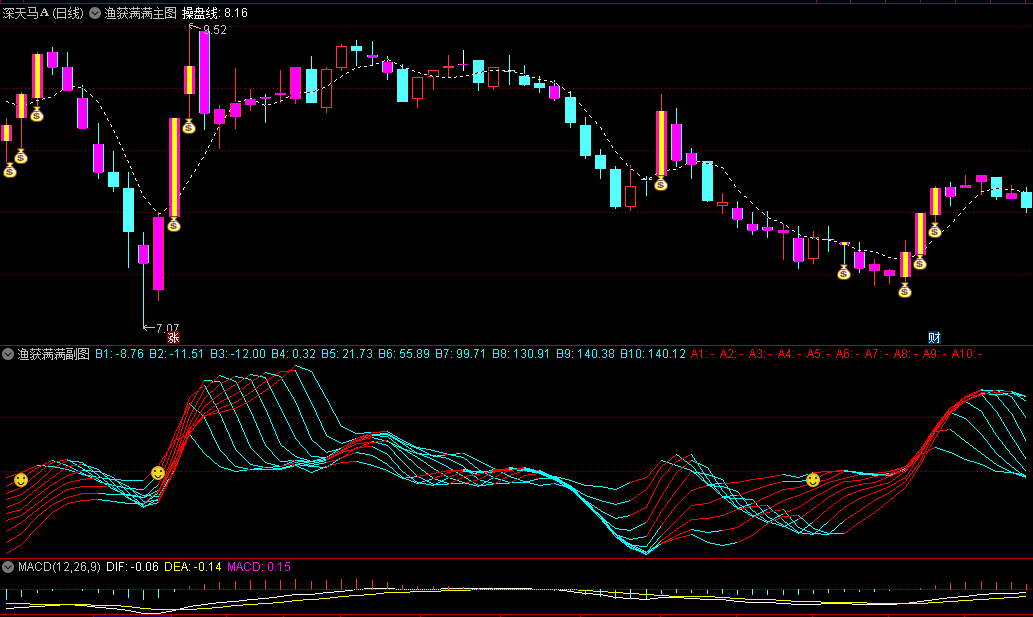Screen dimensions: 1033x617
Task: Click the money bag directly above the 财 marker
Action: coord(934,231)
